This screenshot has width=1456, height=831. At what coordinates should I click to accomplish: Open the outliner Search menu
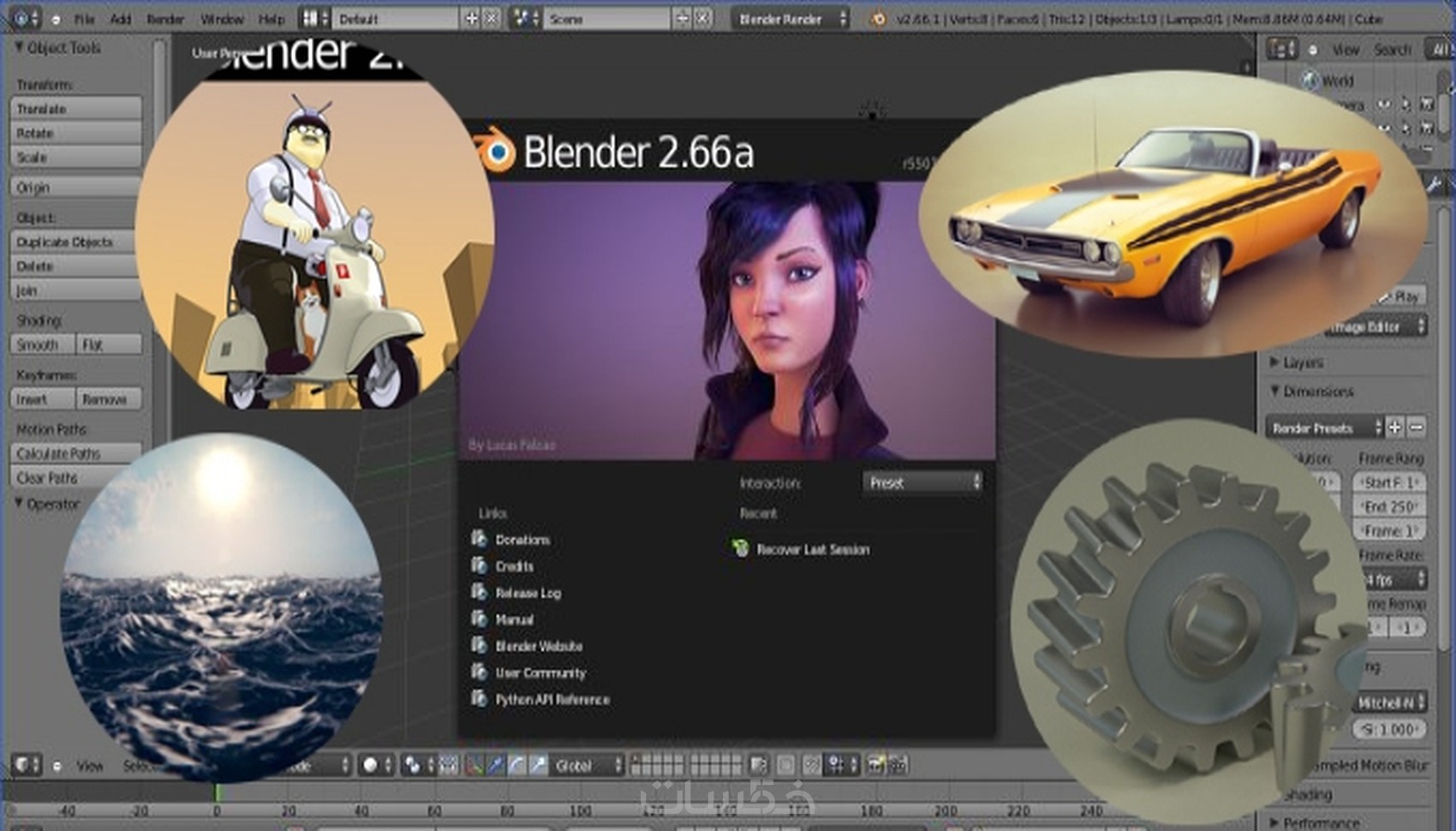[1393, 50]
